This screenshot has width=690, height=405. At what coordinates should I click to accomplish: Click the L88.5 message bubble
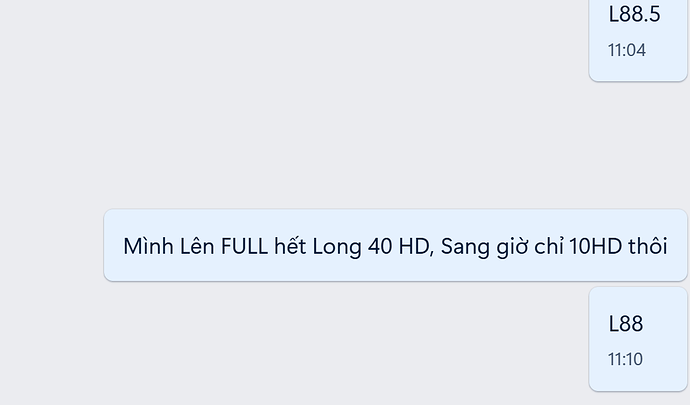pos(638,40)
